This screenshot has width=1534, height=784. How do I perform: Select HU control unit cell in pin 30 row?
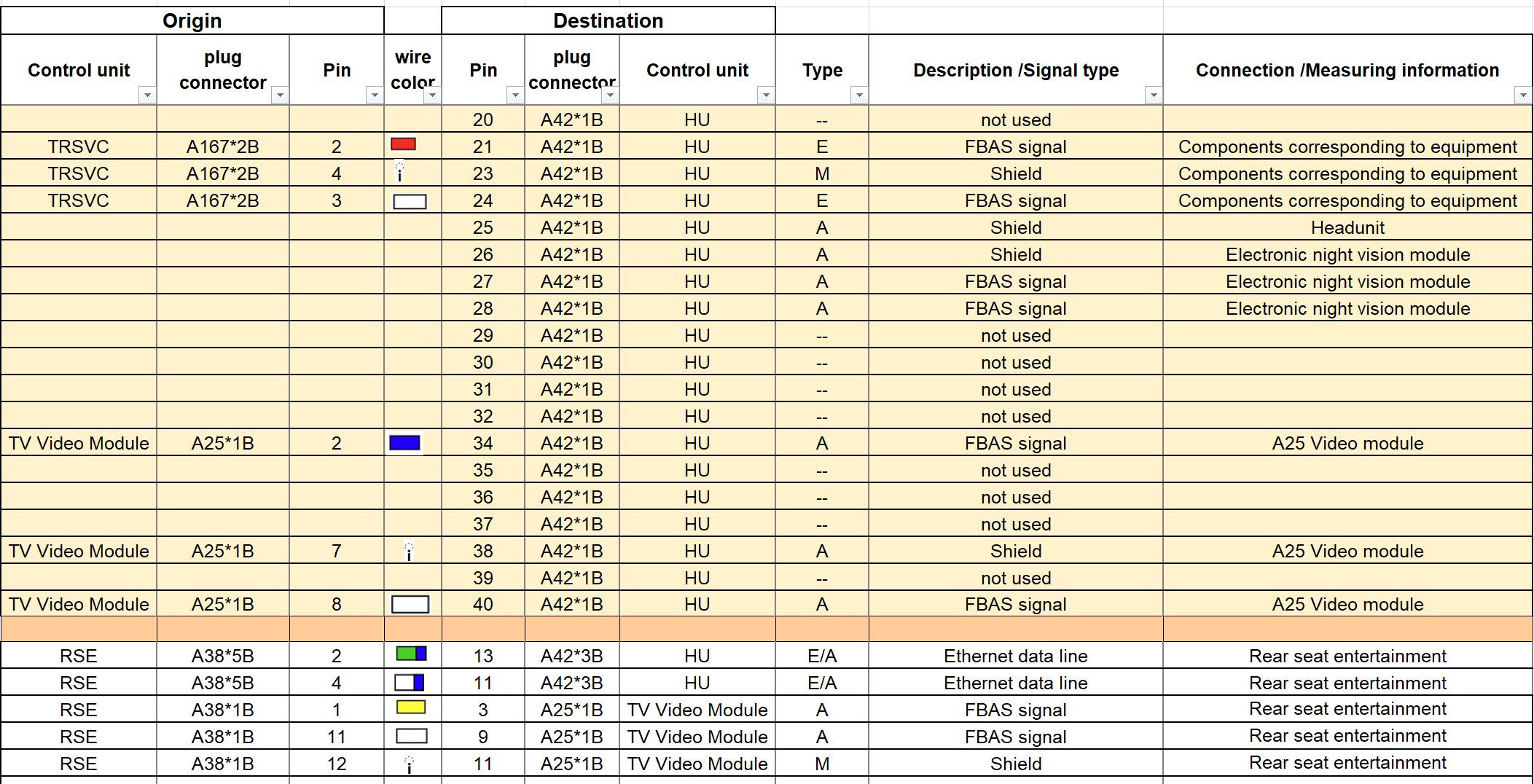(697, 362)
